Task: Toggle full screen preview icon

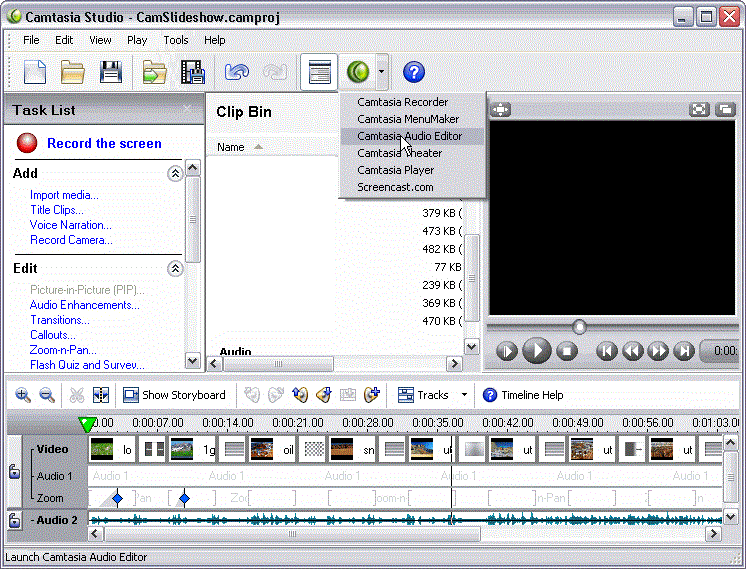Action: [x=699, y=110]
